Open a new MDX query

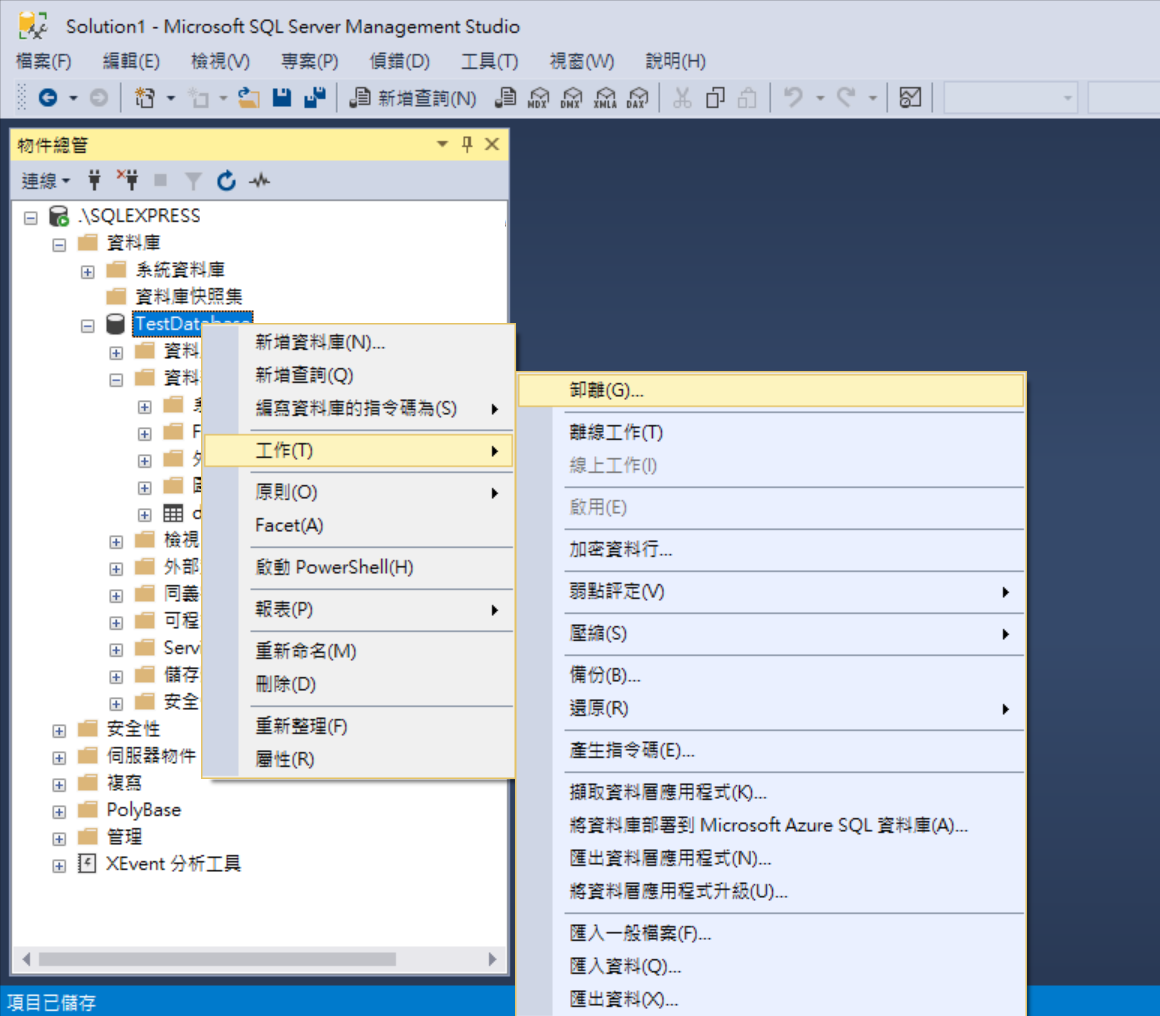pyautogui.click(x=539, y=98)
